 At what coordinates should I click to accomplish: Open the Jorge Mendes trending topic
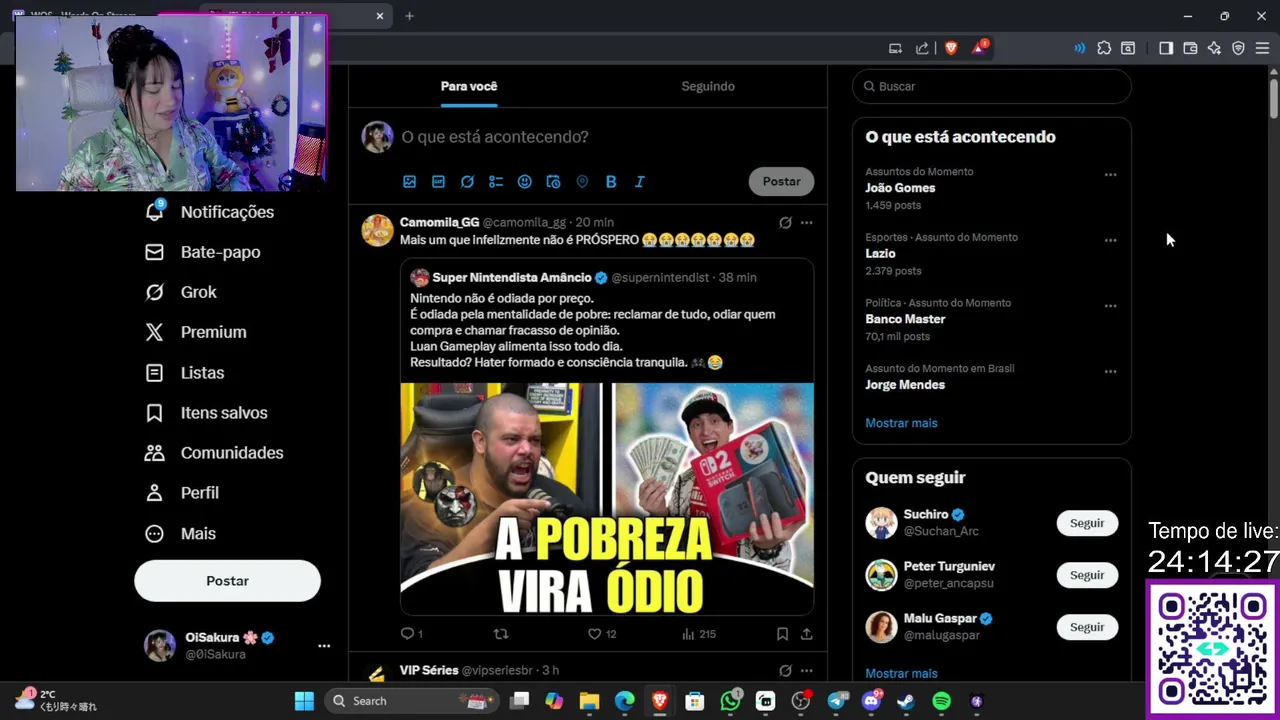905,385
